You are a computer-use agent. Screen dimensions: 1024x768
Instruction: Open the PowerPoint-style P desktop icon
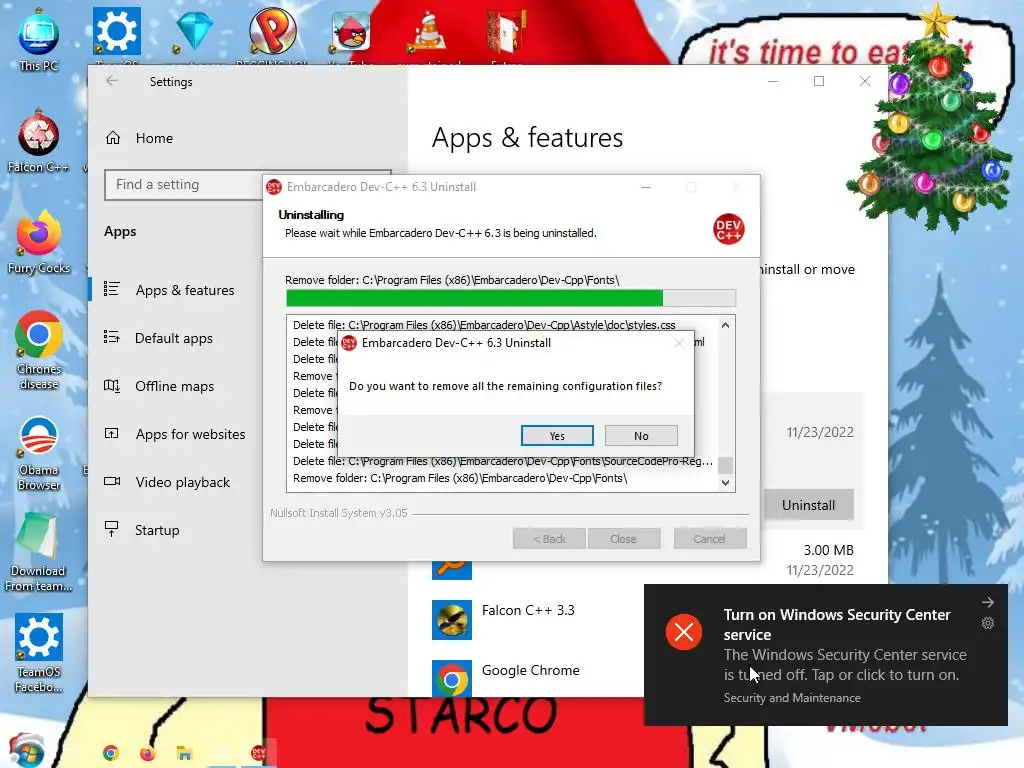click(272, 31)
